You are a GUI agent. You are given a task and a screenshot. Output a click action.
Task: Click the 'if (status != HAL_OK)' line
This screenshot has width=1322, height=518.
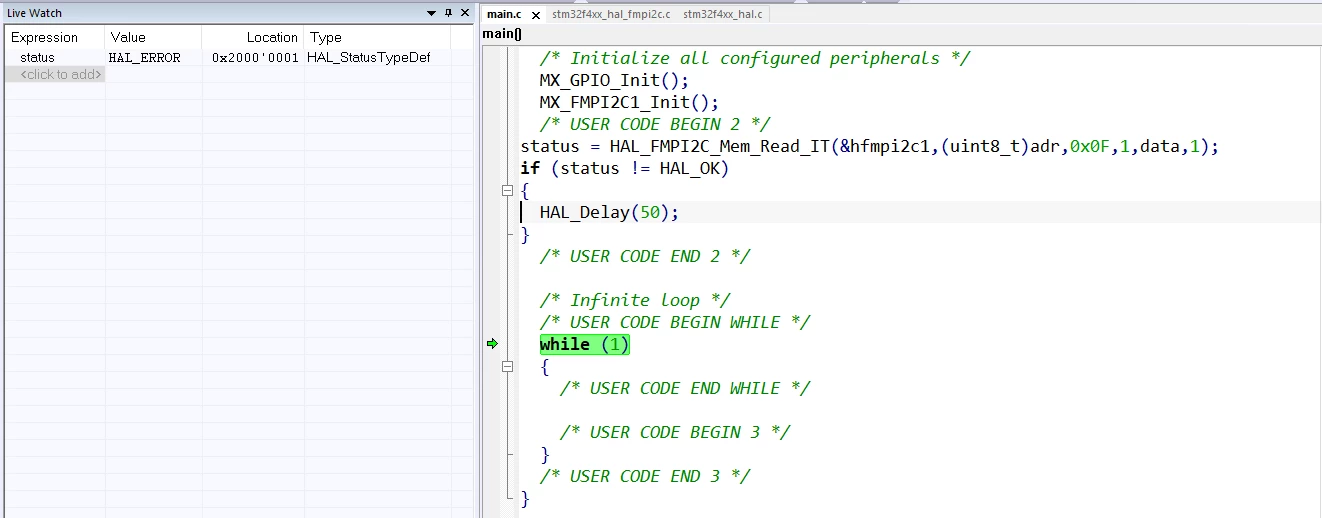point(624,168)
